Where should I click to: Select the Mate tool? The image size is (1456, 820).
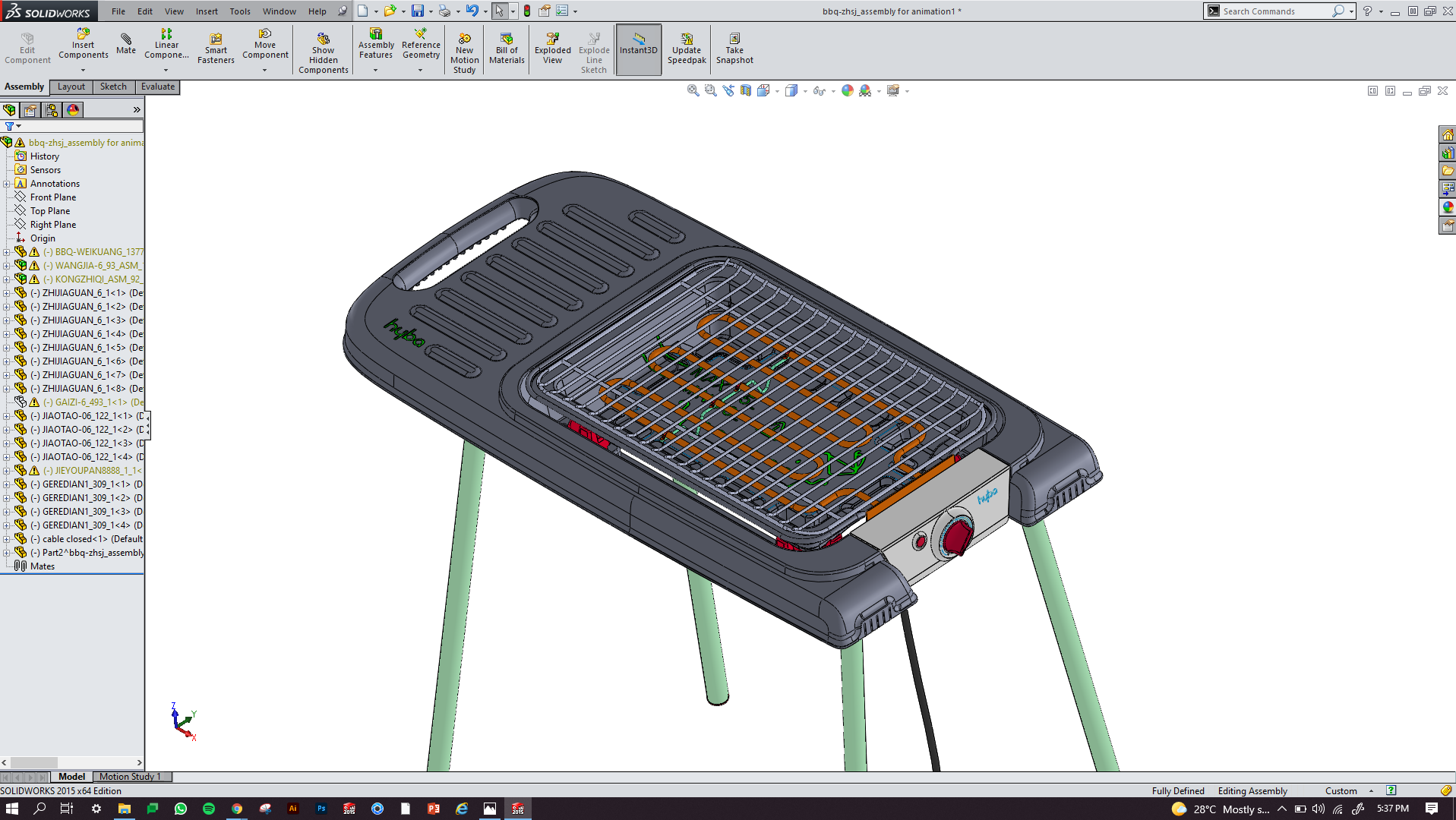point(126,44)
